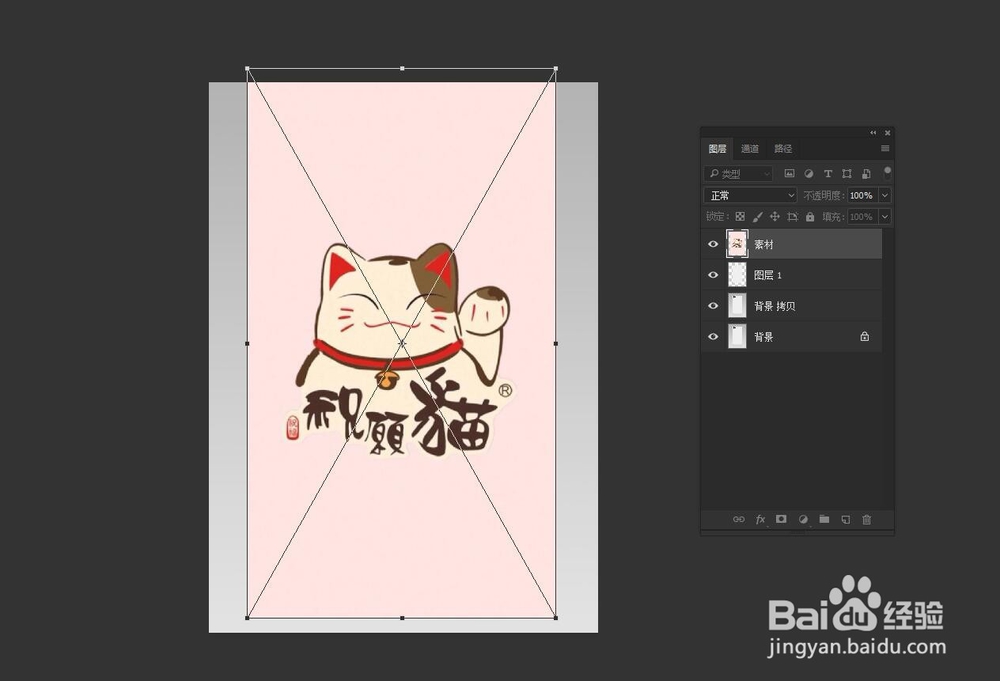
Task: Create a new layer icon
Action: pyautogui.click(x=846, y=519)
